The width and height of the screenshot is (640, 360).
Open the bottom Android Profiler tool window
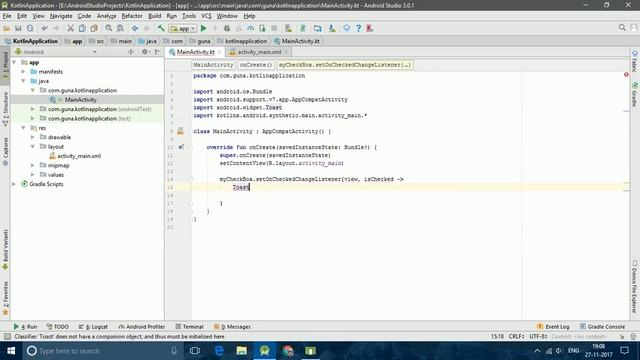point(142,327)
